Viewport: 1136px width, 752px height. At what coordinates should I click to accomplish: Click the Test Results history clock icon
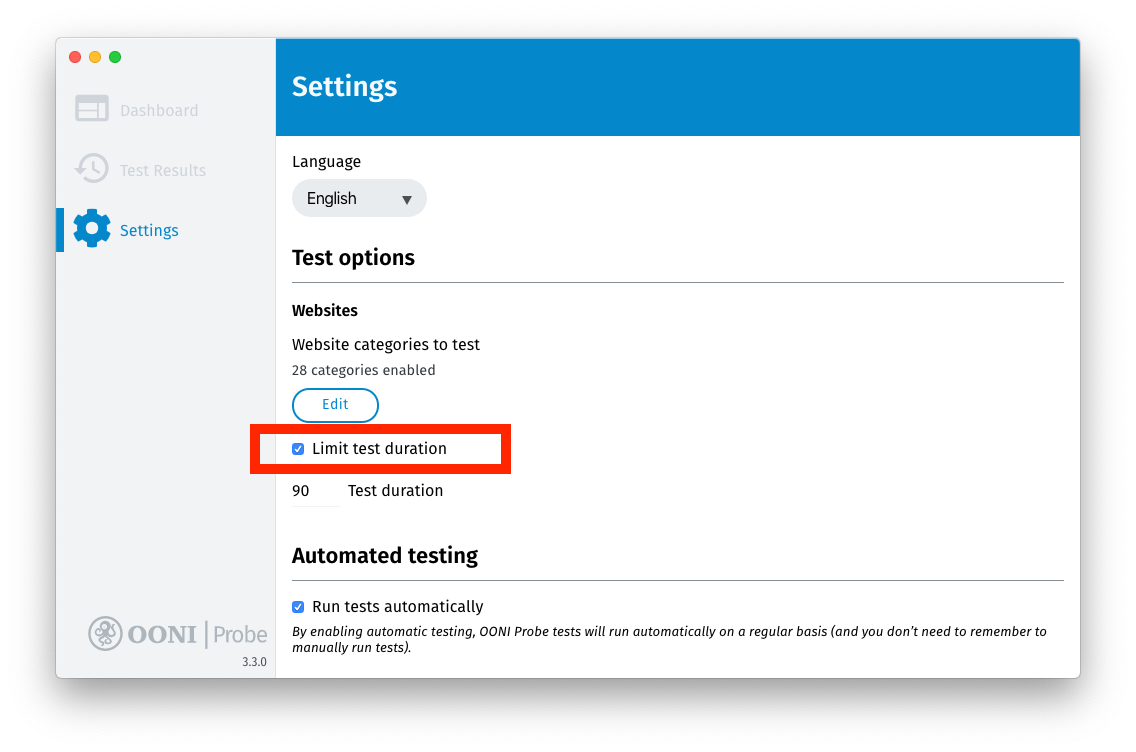click(92, 169)
